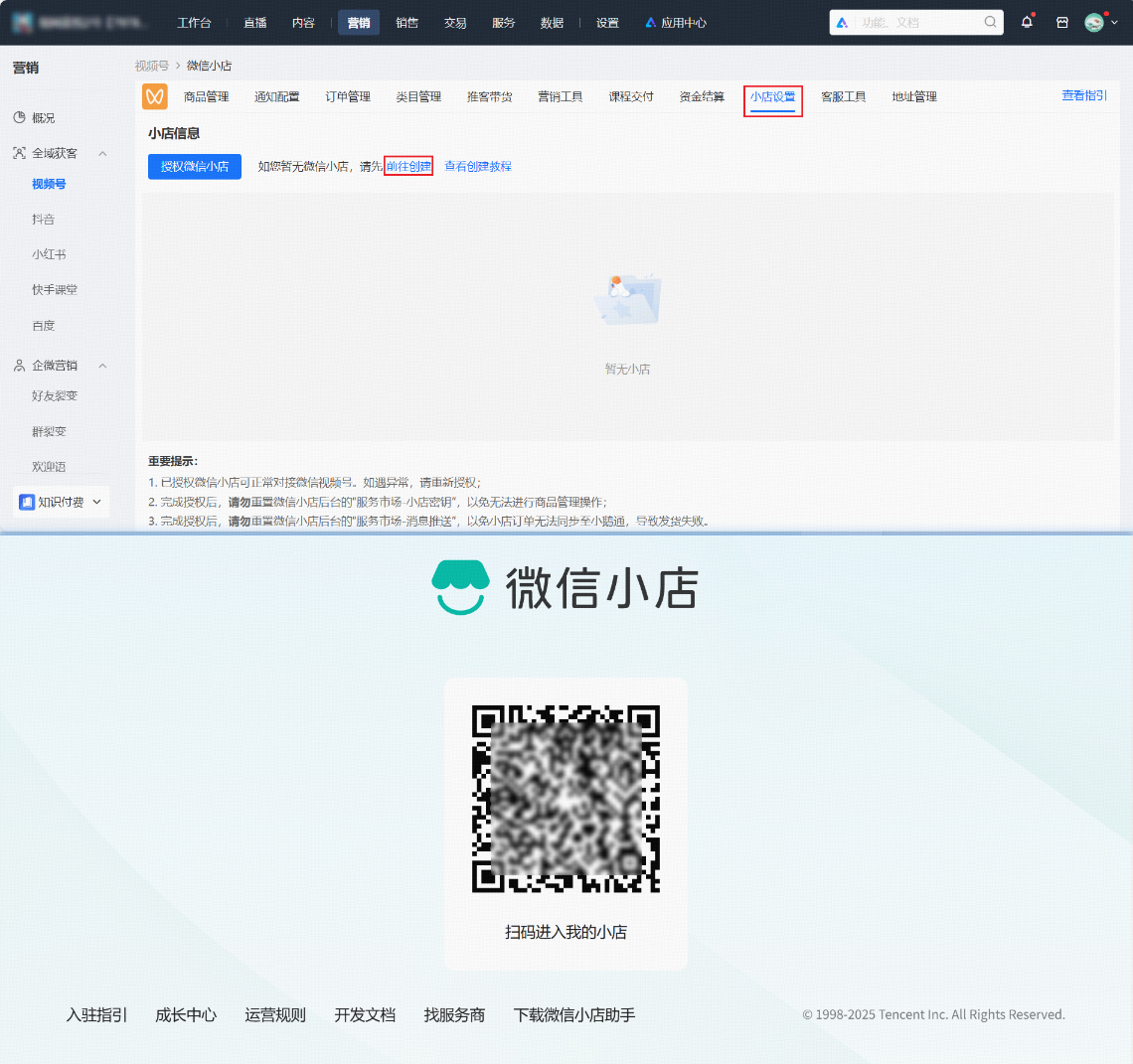Switch to the 通知配置 tab
1133x1064 pixels.
click(x=276, y=96)
